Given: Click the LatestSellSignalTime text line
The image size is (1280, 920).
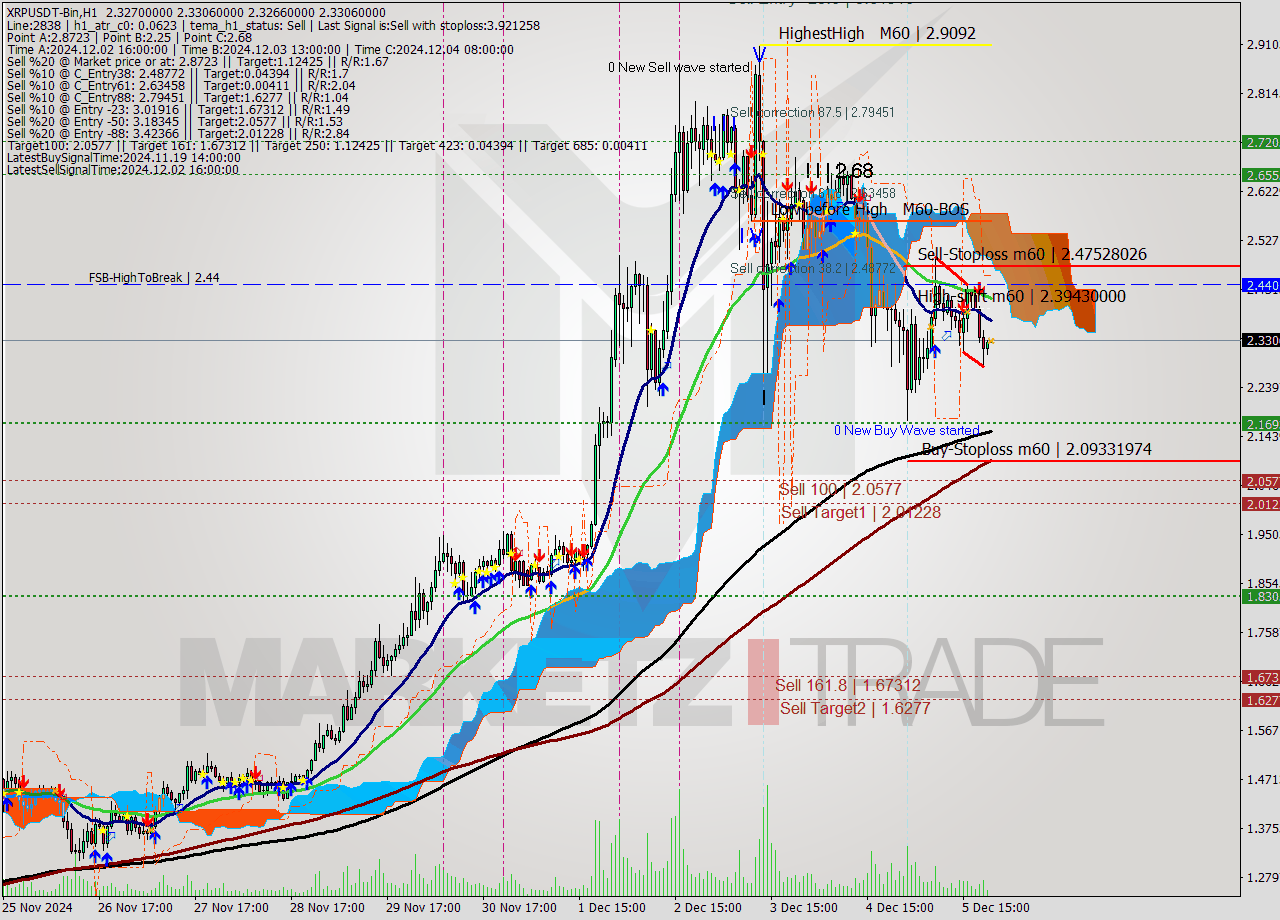Looking at the screenshot, I should [122, 169].
